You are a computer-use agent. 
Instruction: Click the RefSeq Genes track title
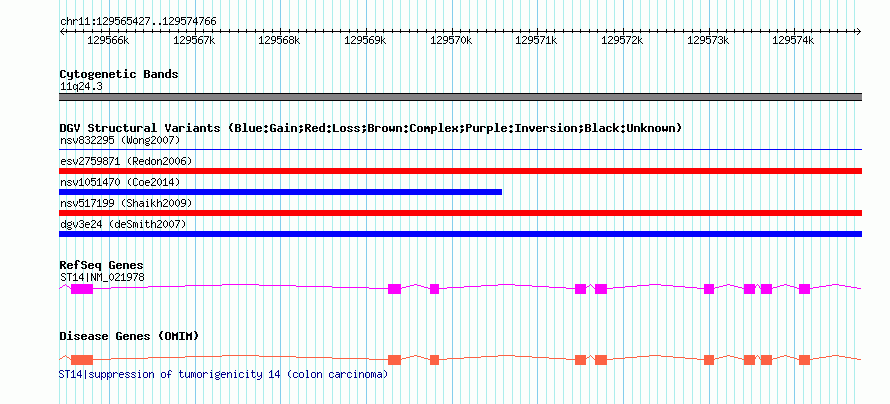pyautogui.click(x=102, y=266)
